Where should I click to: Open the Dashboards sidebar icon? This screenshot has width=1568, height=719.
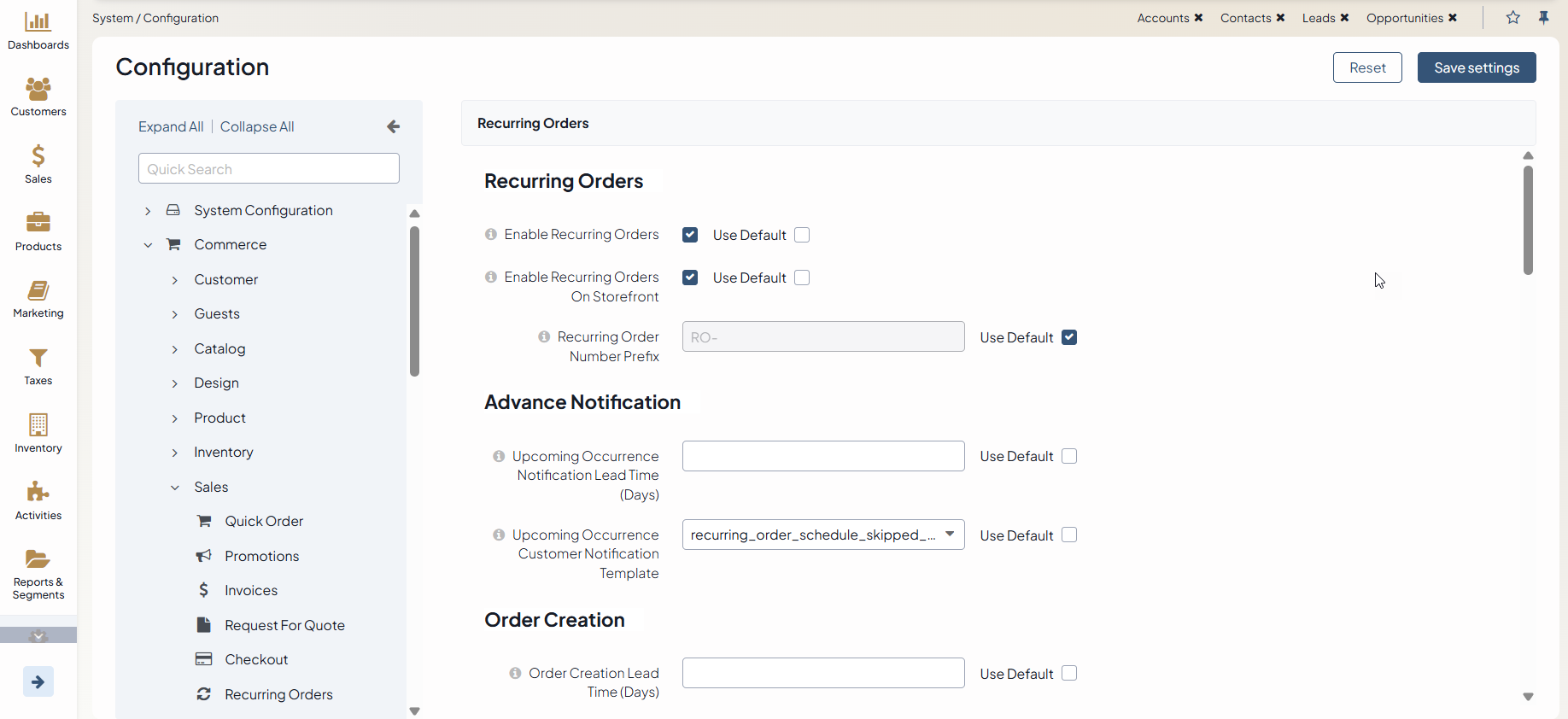tap(38, 21)
